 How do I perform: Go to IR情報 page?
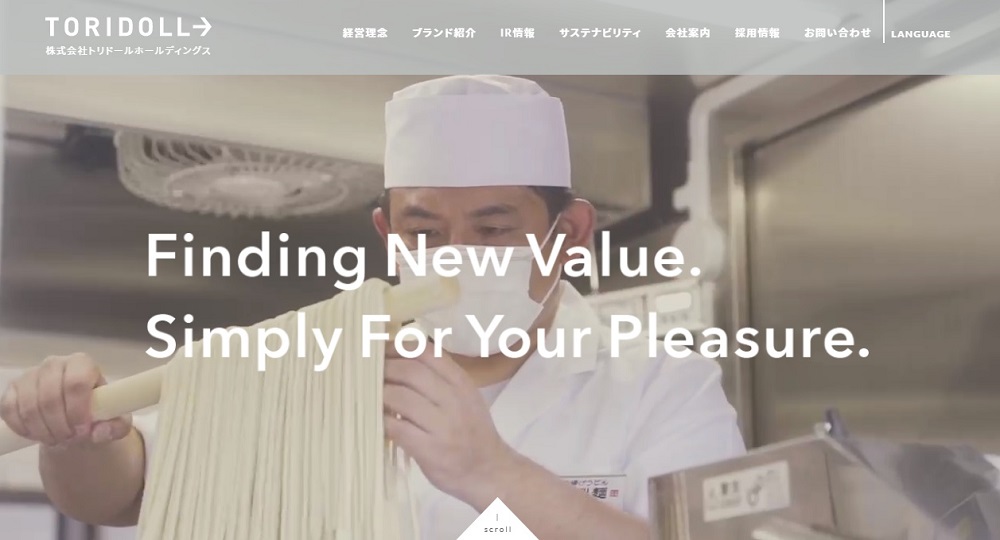pyautogui.click(x=517, y=33)
